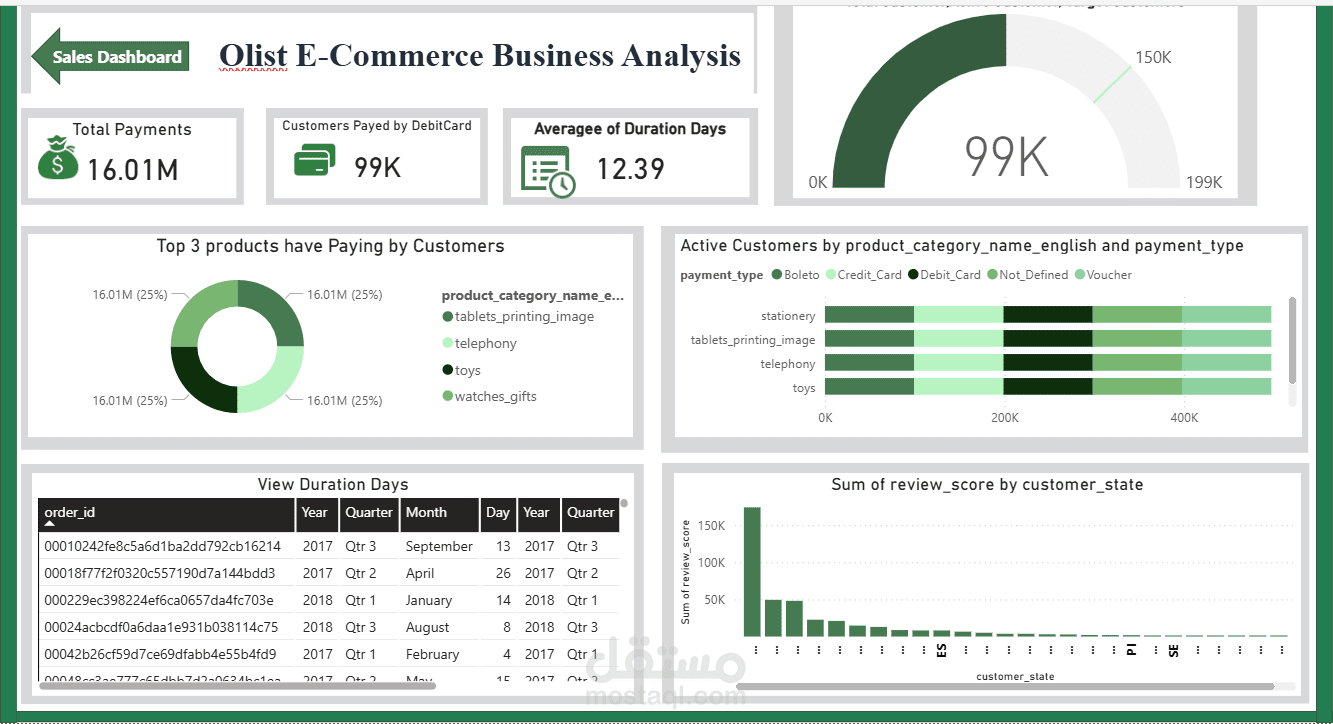Click the 16.01M total payments value
The width and height of the screenshot is (1333, 724).
[x=132, y=170]
